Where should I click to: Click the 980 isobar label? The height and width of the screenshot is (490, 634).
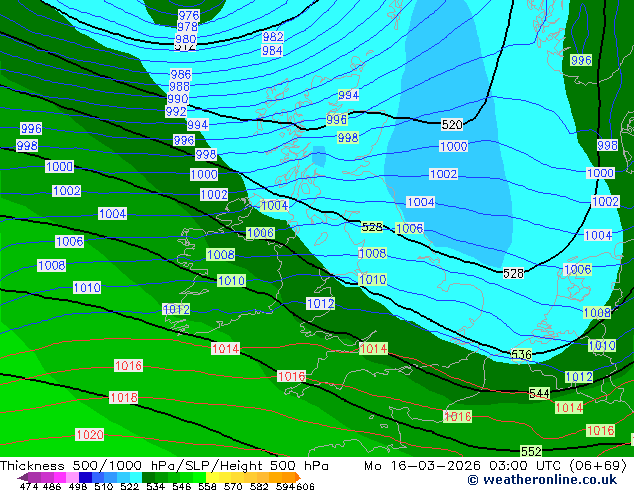tap(186, 39)
